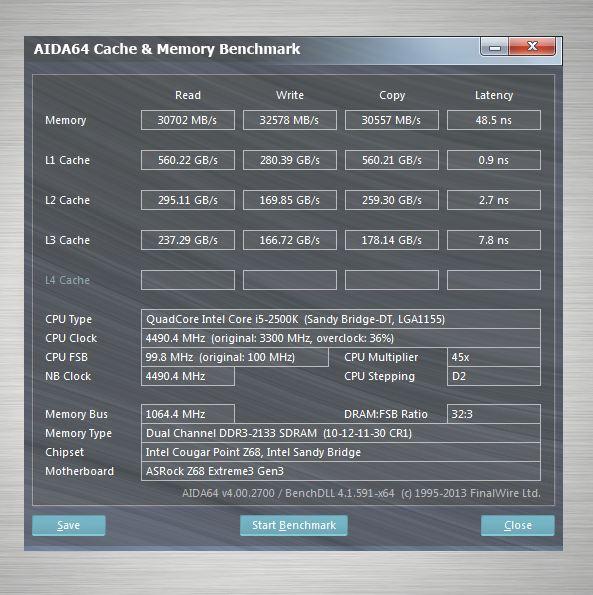Close window with red X button
Viewport: 593px width, 595px height.
[x=532, y=47]
